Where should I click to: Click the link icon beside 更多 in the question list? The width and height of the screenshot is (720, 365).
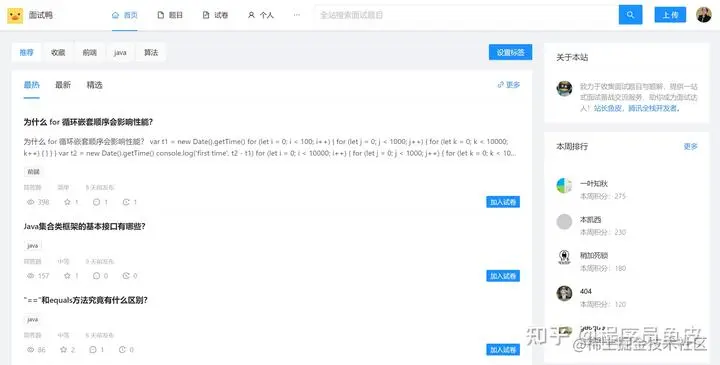tap(501, 84)
